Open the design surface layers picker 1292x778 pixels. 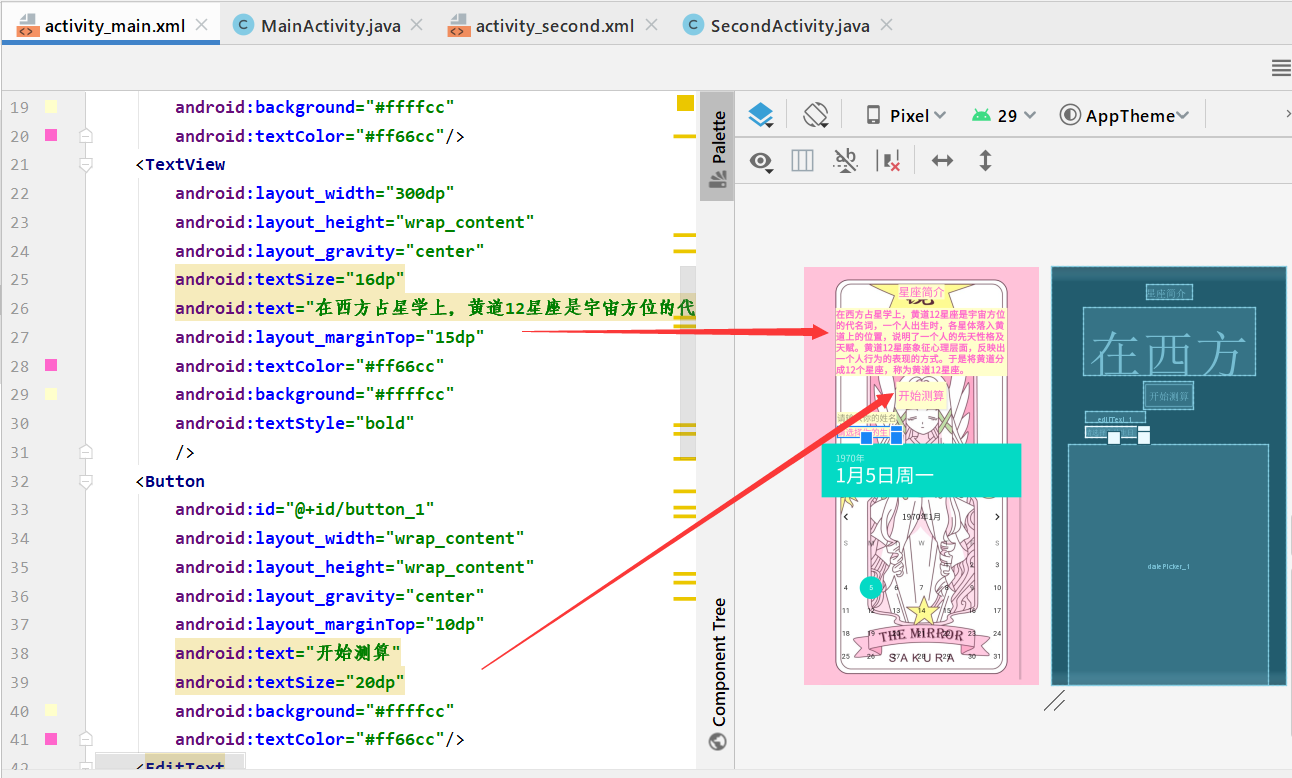[x=760, y=114]
